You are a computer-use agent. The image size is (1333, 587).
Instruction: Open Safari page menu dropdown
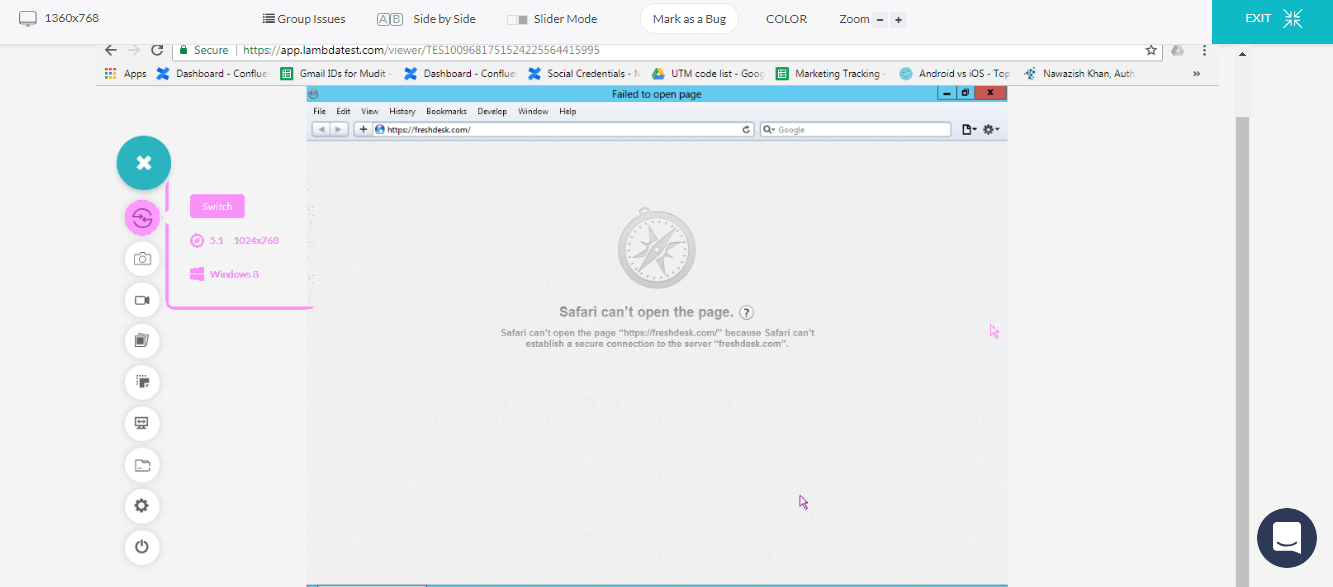[x=969, y=129]
